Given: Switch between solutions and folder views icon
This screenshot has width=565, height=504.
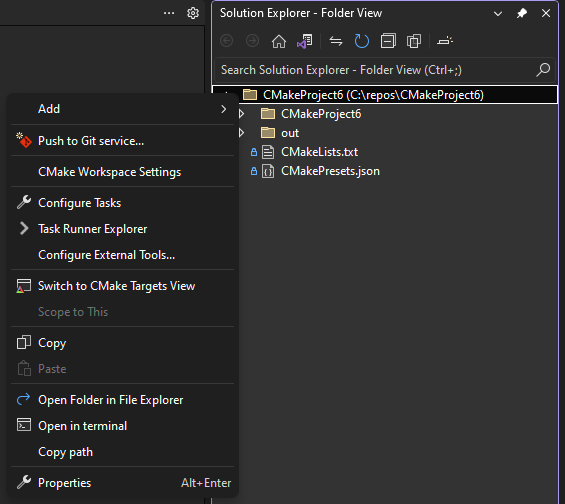Looking at the screenshot, I should [x=305, y=41].
